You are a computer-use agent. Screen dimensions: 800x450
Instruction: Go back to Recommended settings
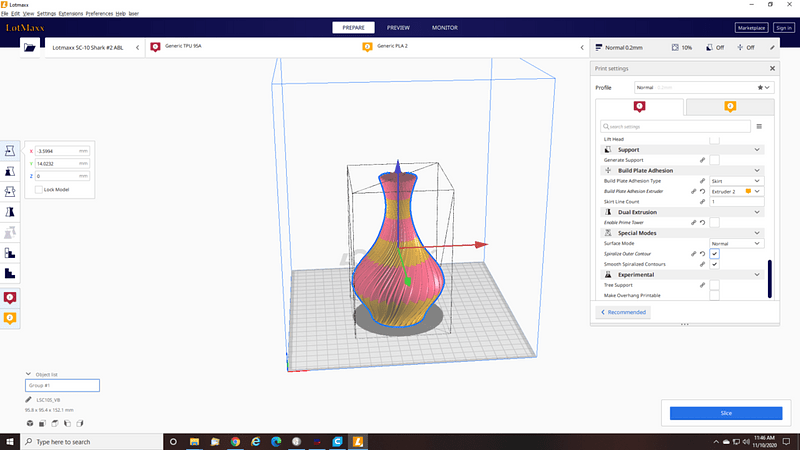[x=623, y=312]
